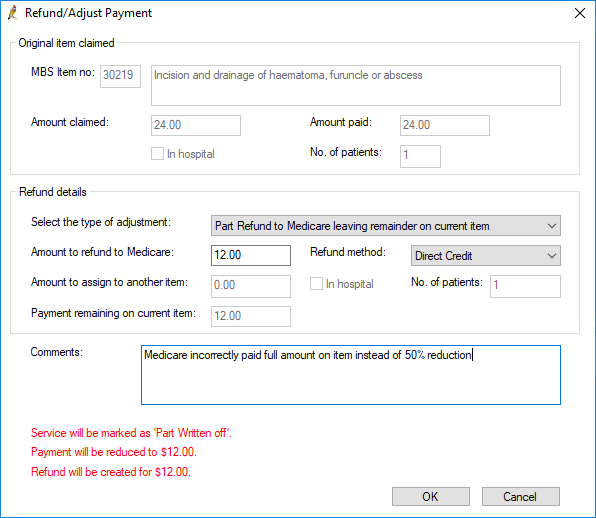
Task: Click the item description box for Incision and drainage
Action: point(356,86)
